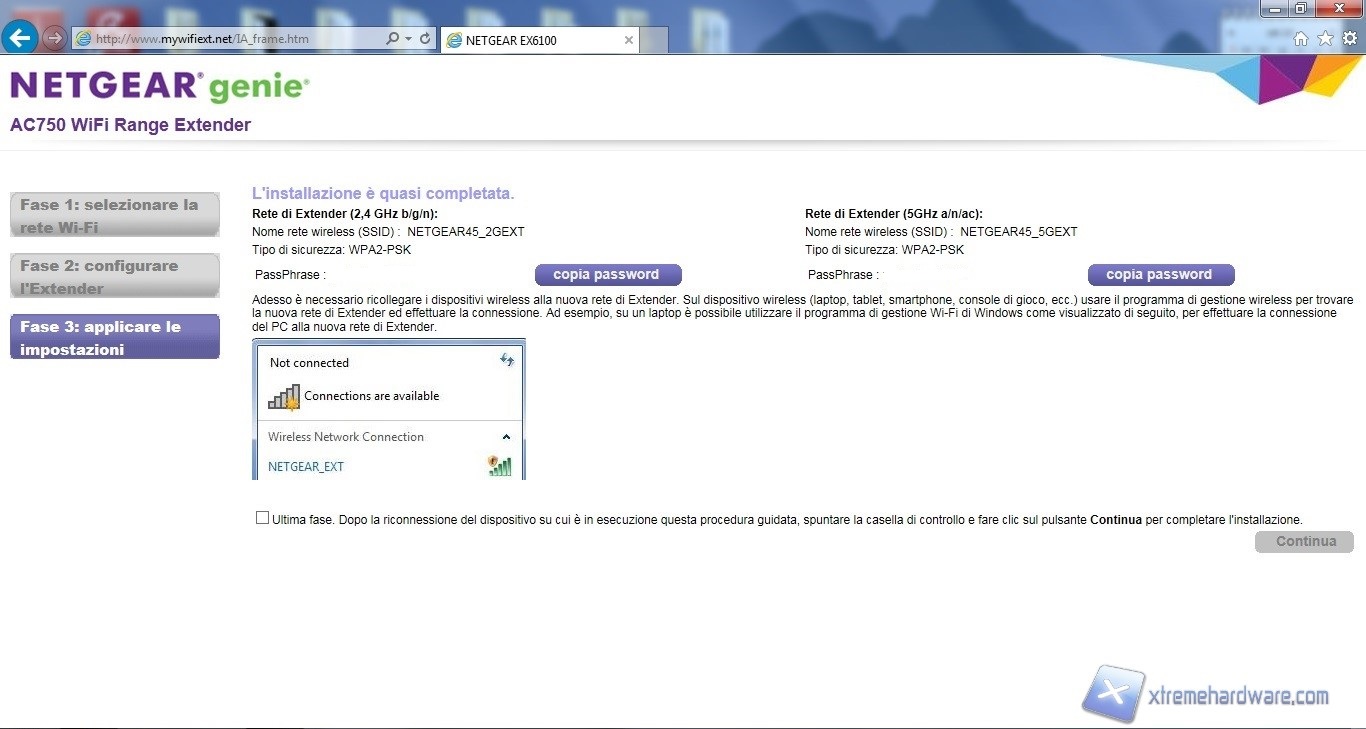Click the magnifier search icon in address bar
Image resolution: width=1366 pixels, height=729 pixels.
pos(392,39)
